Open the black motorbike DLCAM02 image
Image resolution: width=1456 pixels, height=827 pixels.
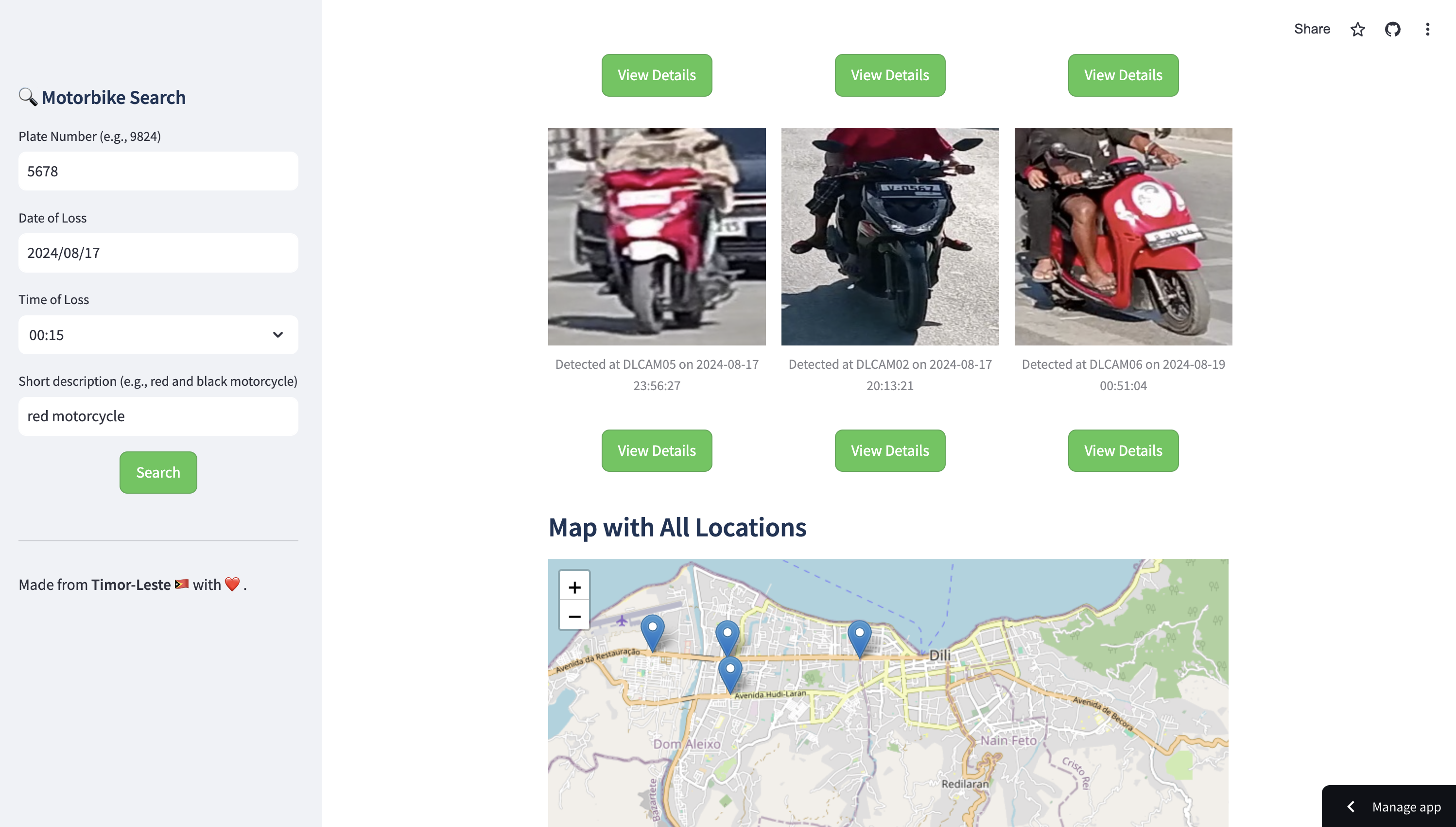[x=890, y=236]
